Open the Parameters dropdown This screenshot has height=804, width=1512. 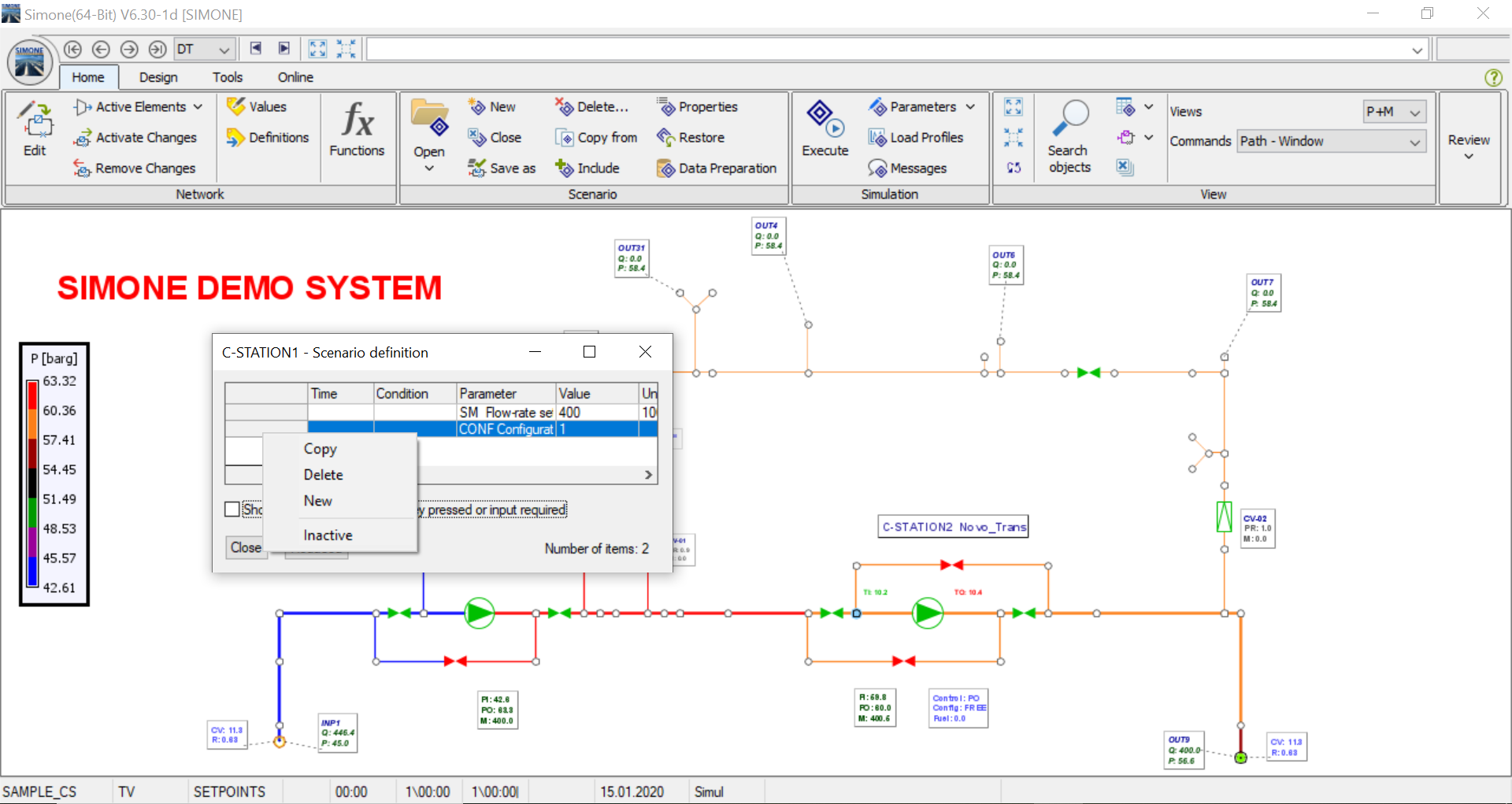pos(921,107)
